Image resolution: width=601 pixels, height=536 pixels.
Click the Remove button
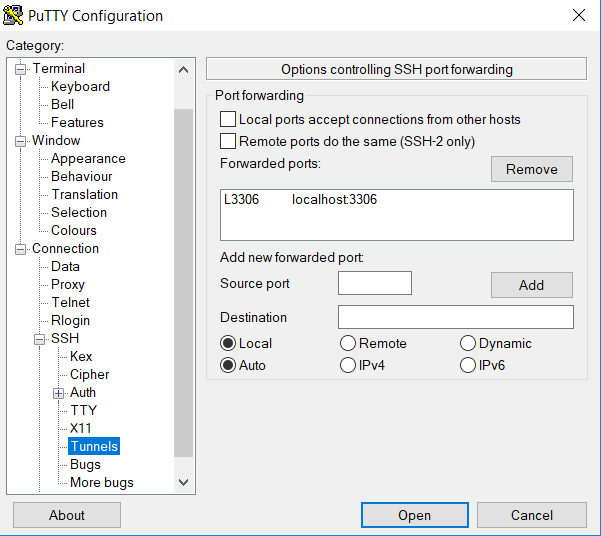[x=532, y=169]
